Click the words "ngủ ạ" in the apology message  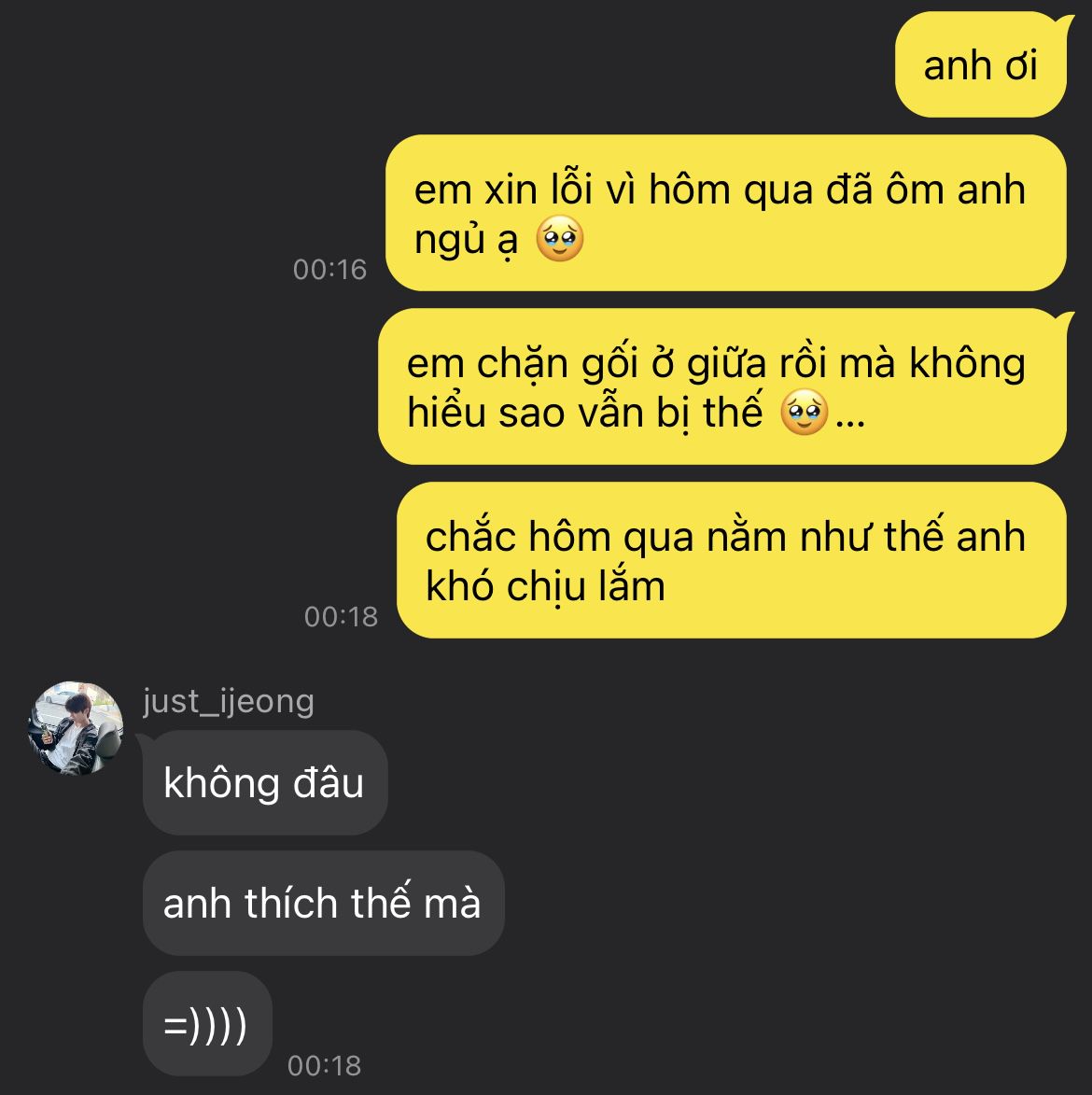click(x=466, y=240)
